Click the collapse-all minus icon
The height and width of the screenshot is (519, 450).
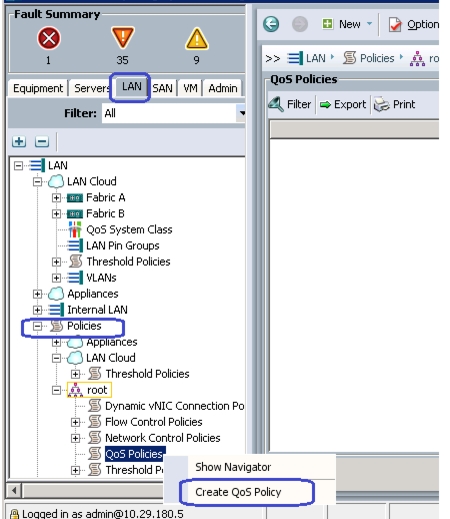(x=42, y=142)
